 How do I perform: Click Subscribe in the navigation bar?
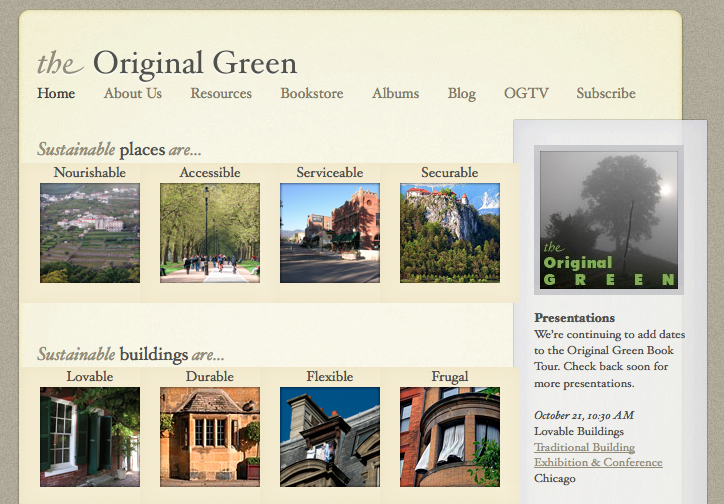(605, 94)
